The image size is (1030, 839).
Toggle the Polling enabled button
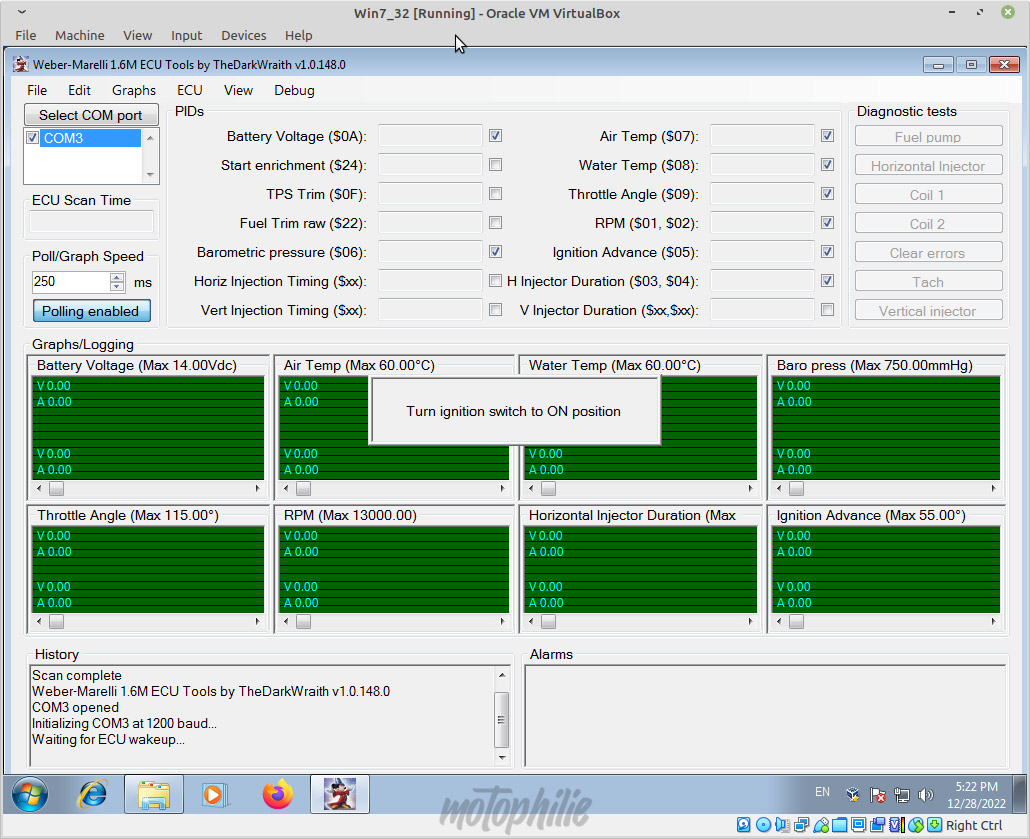(91, 311)
